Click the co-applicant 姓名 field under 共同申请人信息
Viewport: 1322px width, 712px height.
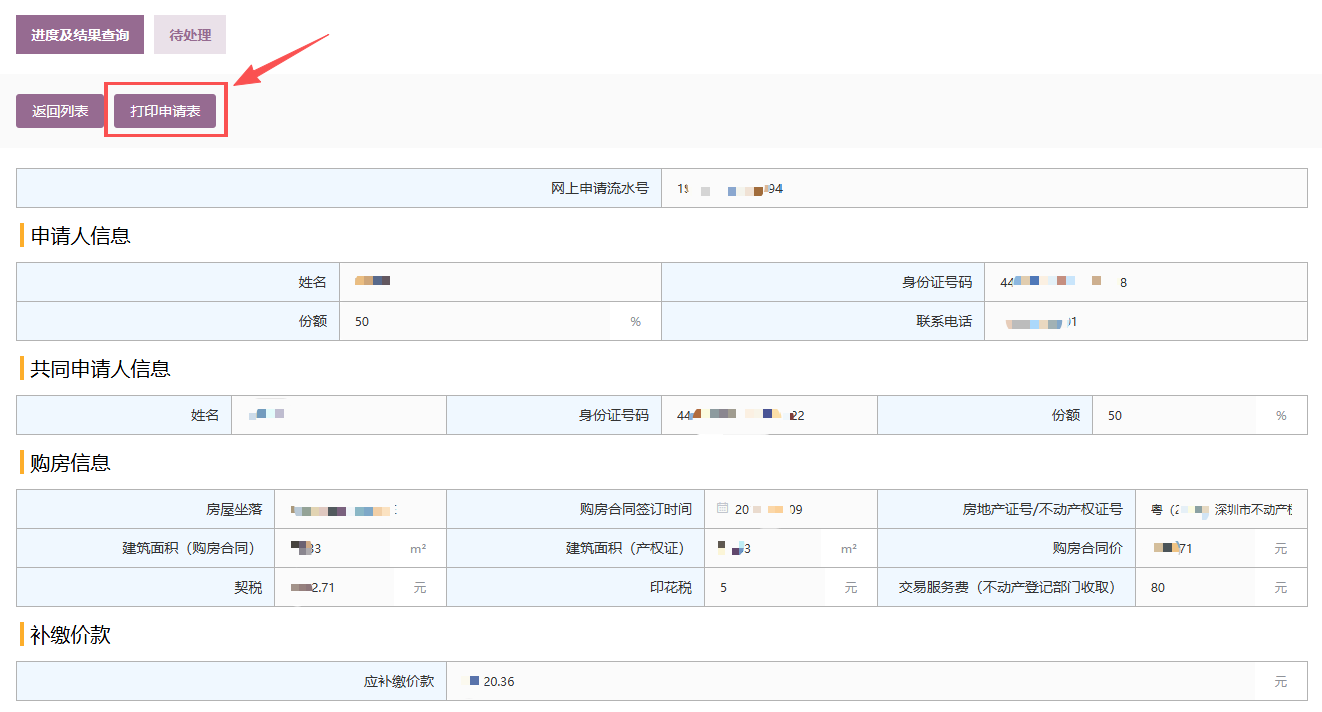point(338,415)
